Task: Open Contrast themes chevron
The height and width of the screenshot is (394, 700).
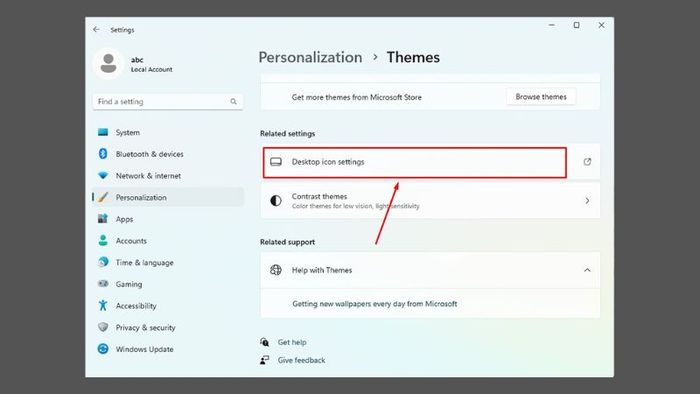Action: click(587, 201)
